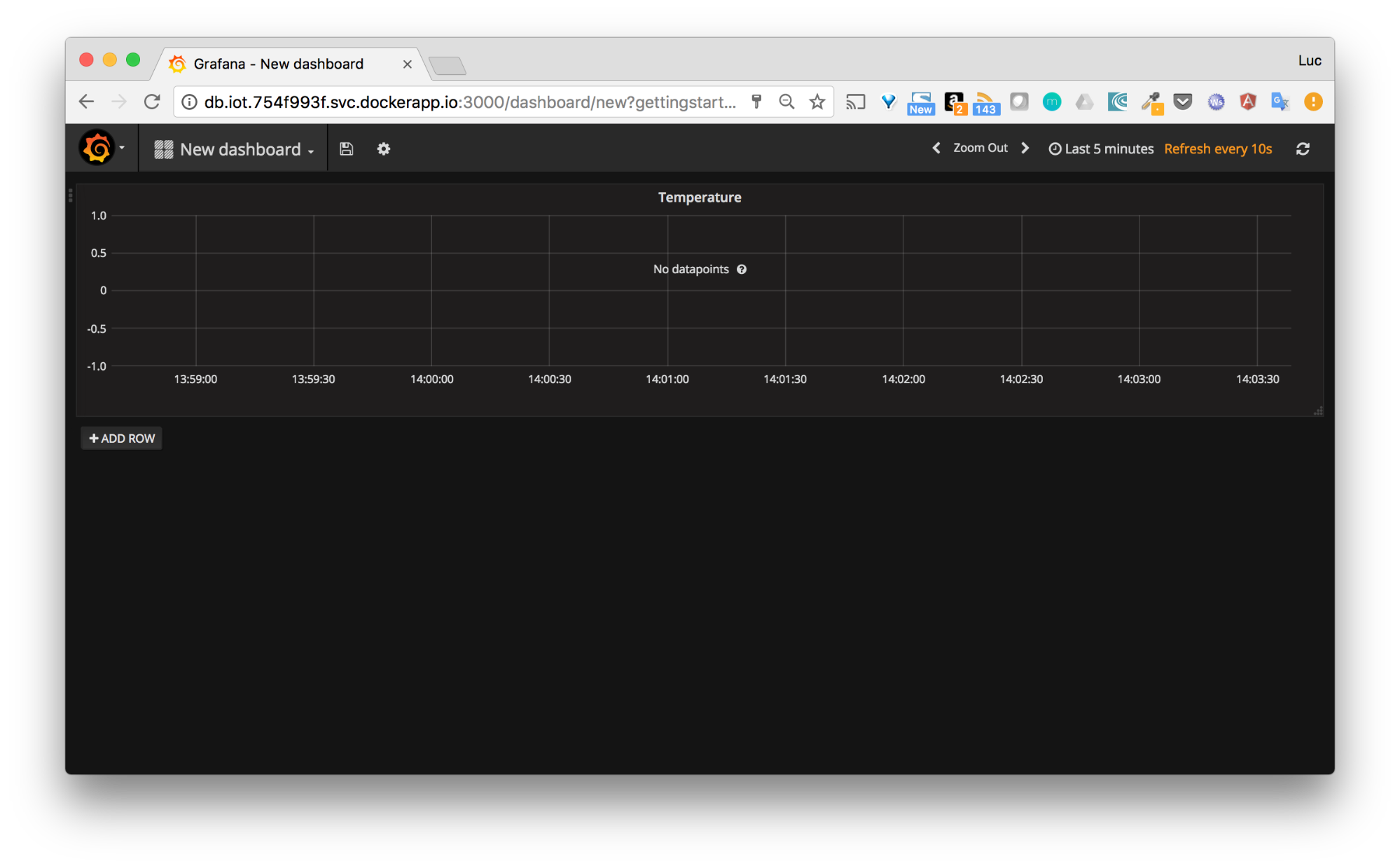
Task: Open the time range clock icon
Action: (x=1055, y=149)
